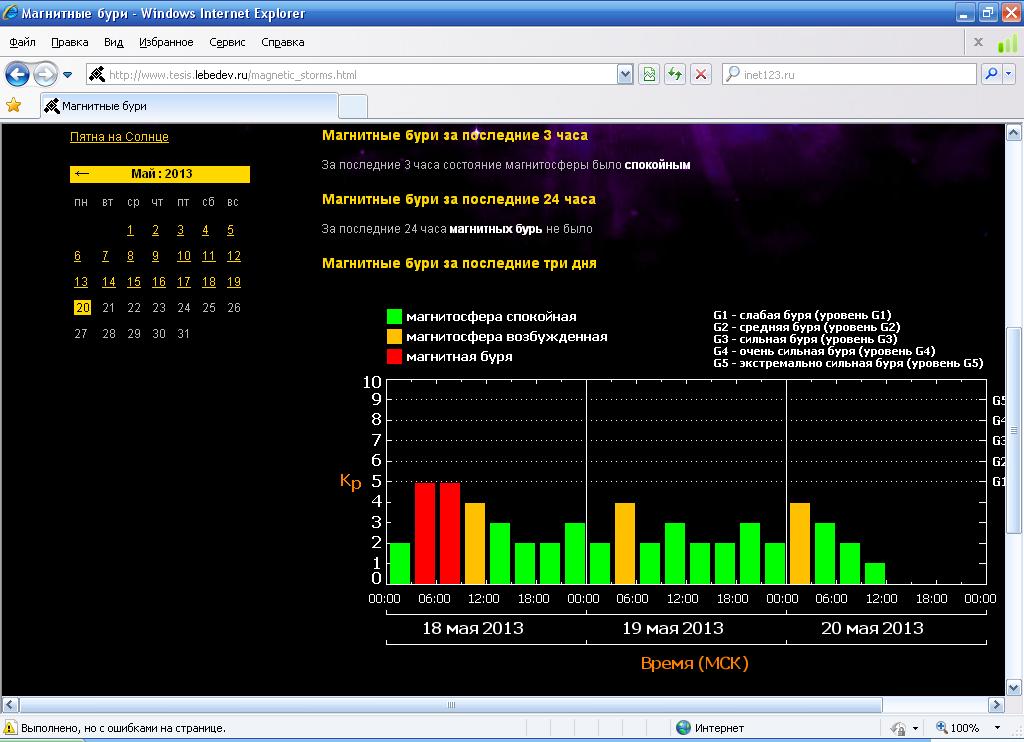Click the red Stop loading icon

tap(702, 74)
